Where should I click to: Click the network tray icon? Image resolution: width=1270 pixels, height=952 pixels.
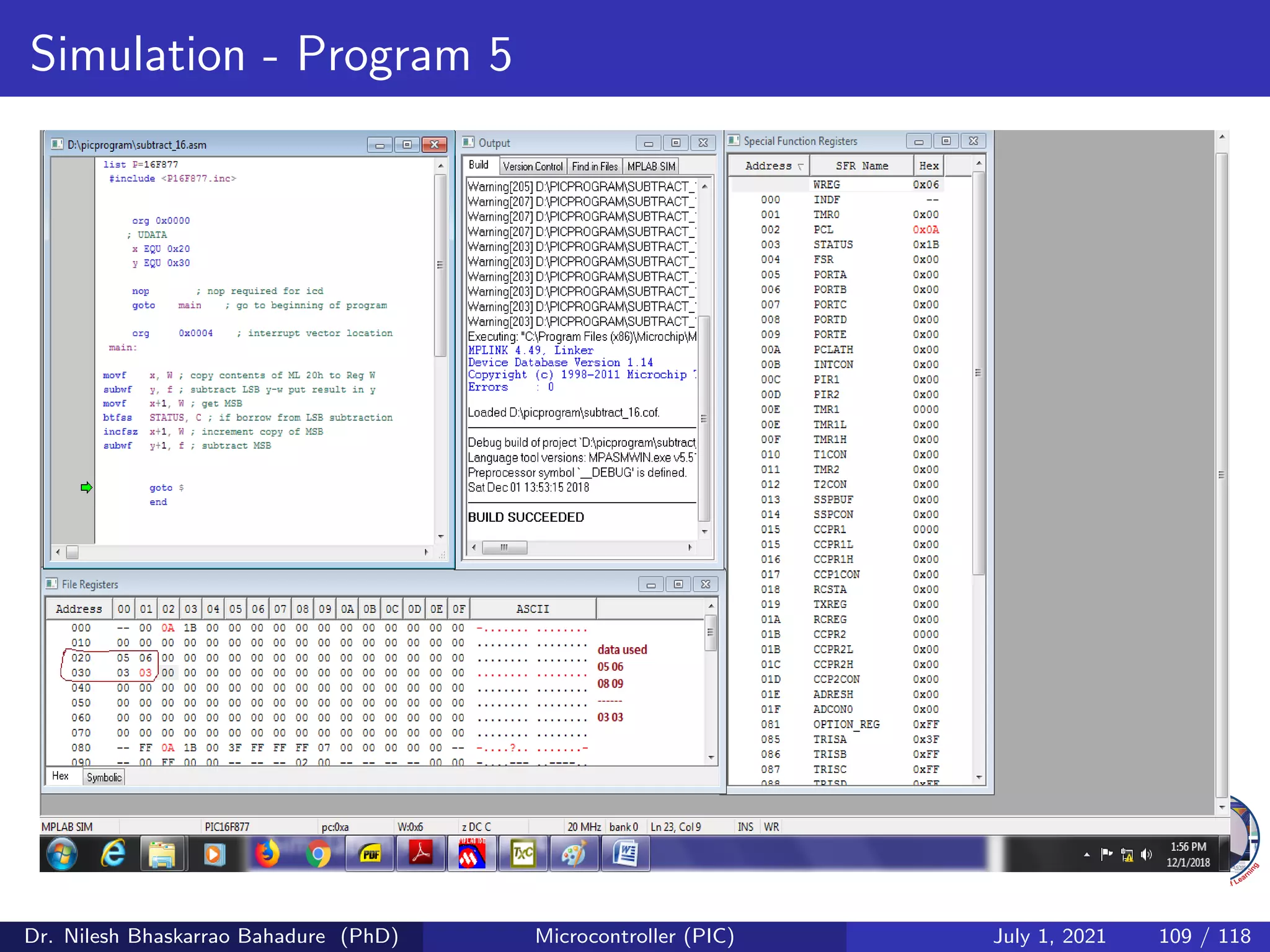pyautogui.click(x=1127, y=855)
